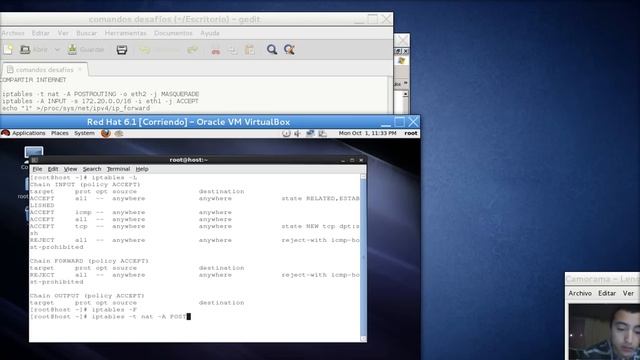Open the Camorama Ver menu
The width and height of the screenshot is (640, 360).
pos(628,293)
